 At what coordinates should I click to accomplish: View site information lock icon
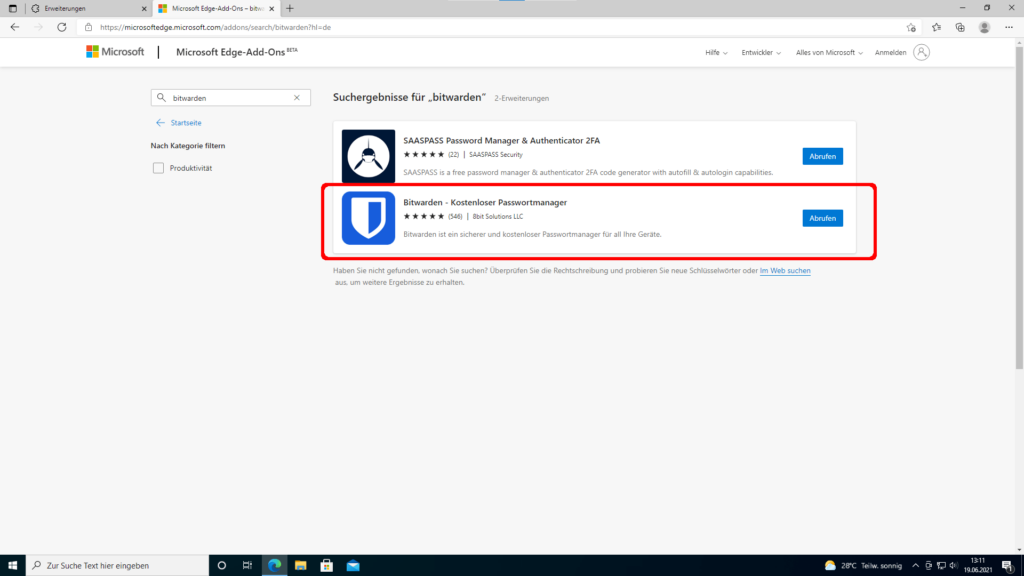click(89, 27)
